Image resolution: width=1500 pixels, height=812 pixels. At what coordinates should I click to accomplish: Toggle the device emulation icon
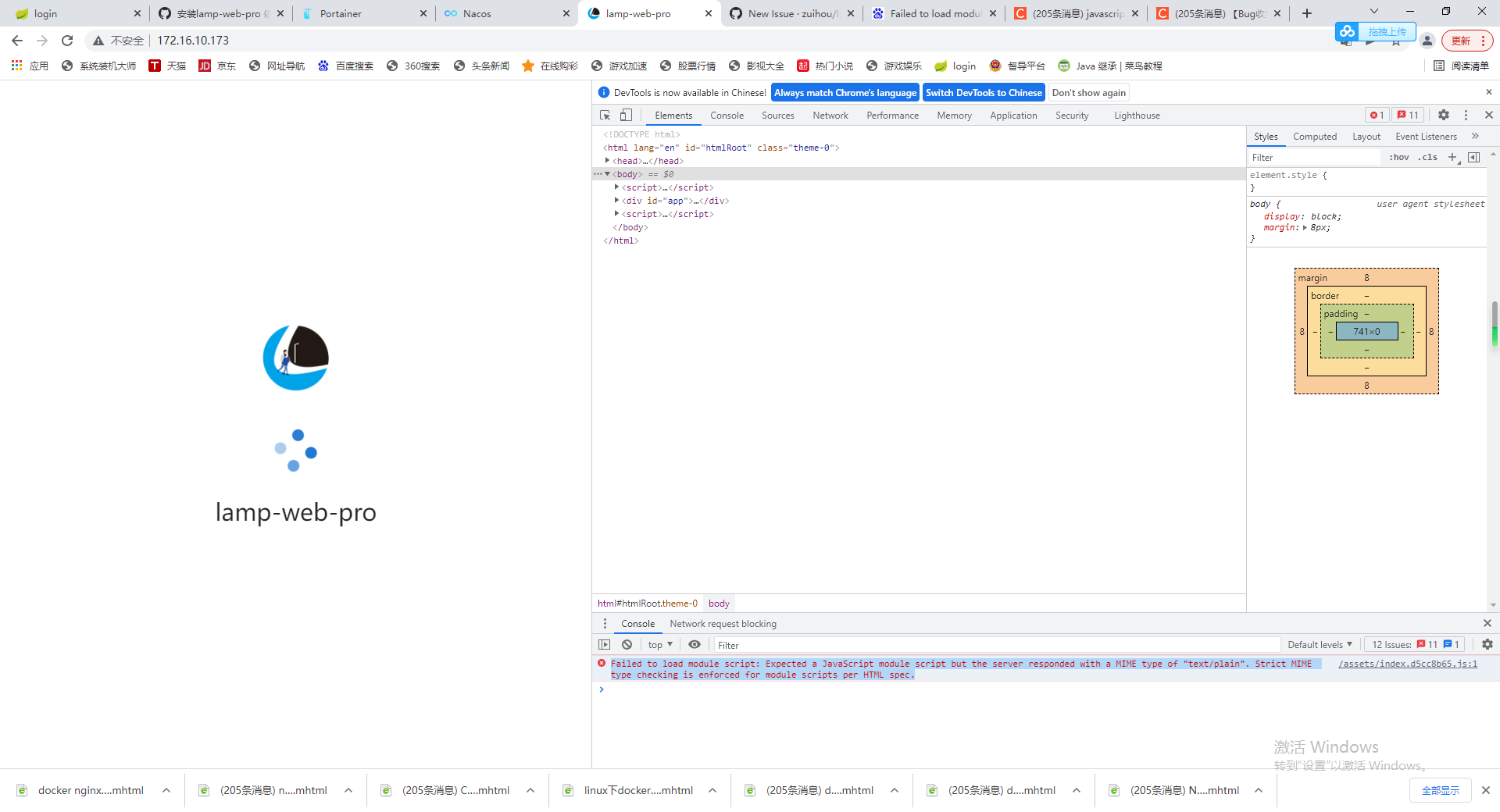point(625,115)
